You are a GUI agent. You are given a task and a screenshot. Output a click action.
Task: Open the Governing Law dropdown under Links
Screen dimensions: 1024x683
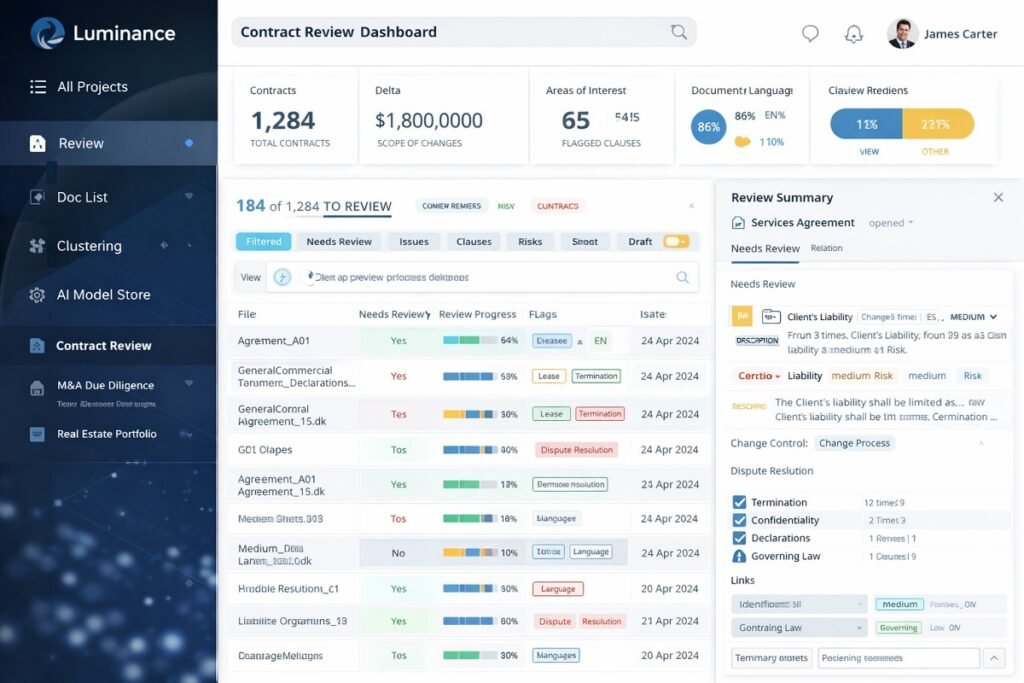tap(799, 627)
